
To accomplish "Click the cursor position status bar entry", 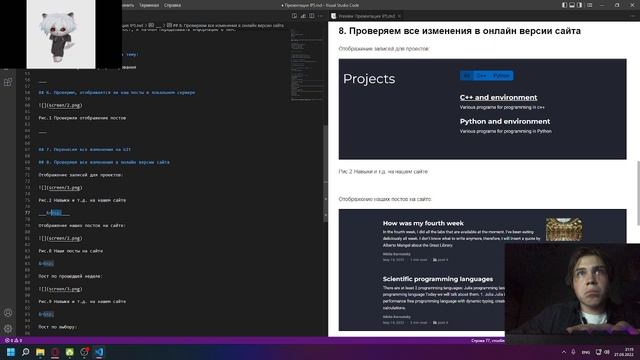I will click(487, 340).
